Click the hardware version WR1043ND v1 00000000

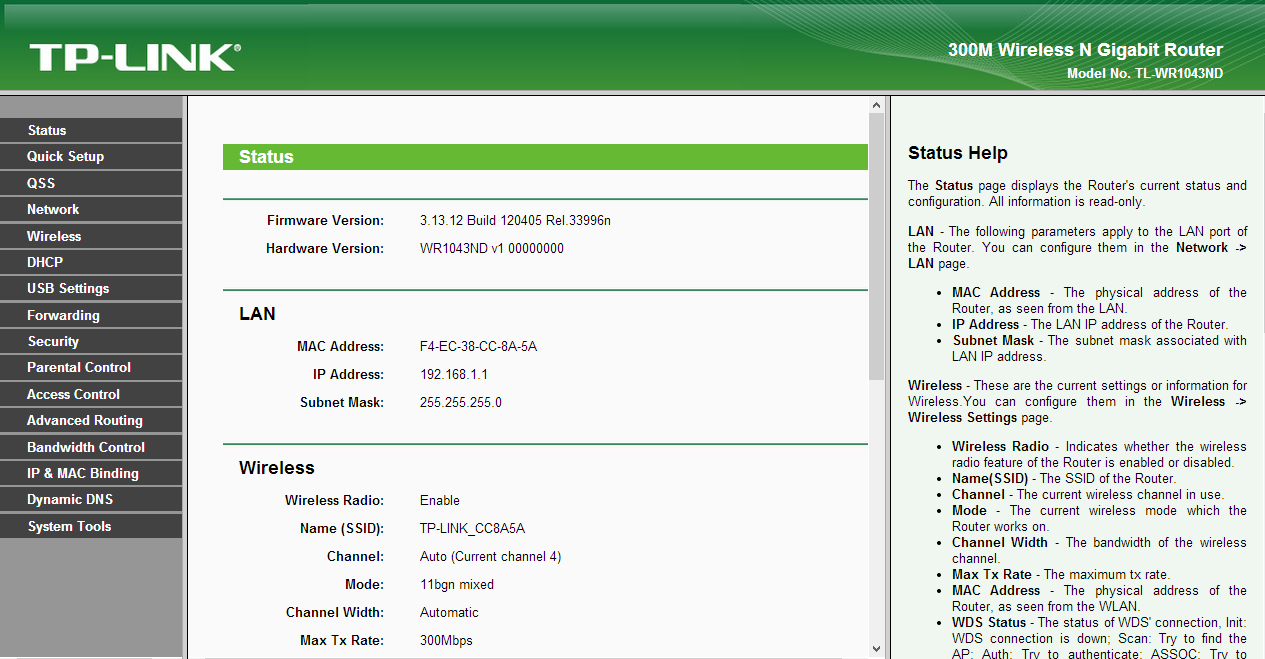point(492,248)
